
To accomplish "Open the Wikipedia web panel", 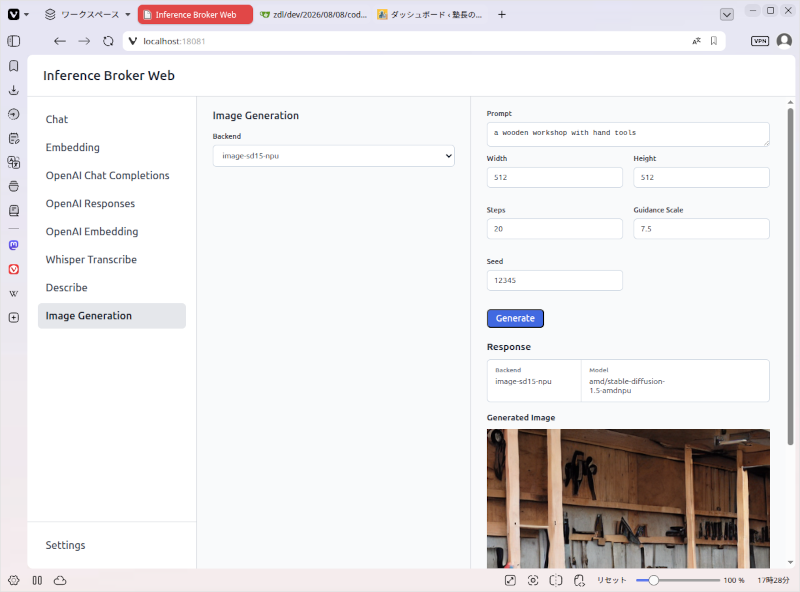I will coord(14,293).
